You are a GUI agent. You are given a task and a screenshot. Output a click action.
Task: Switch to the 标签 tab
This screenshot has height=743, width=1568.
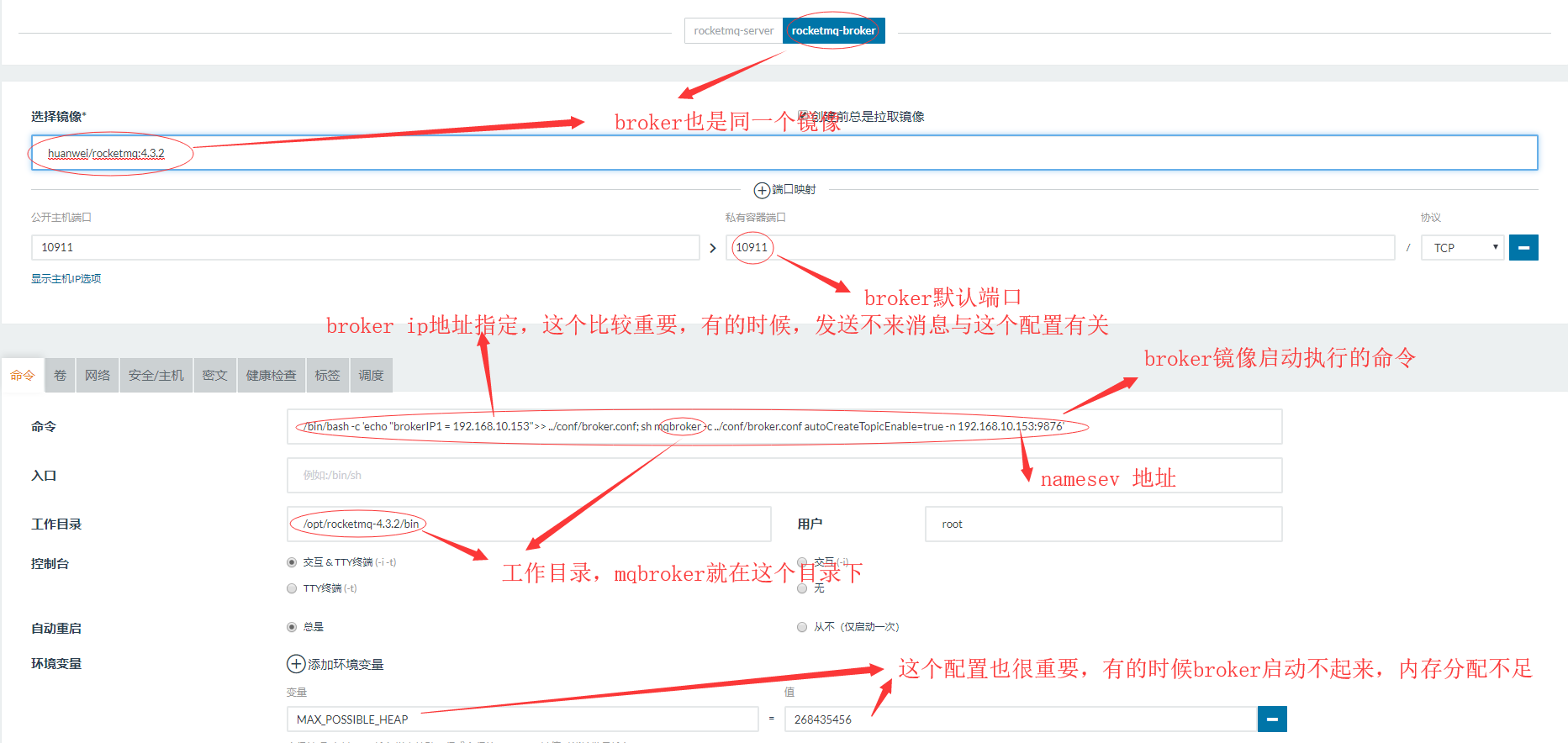click(x=327, y=375)
